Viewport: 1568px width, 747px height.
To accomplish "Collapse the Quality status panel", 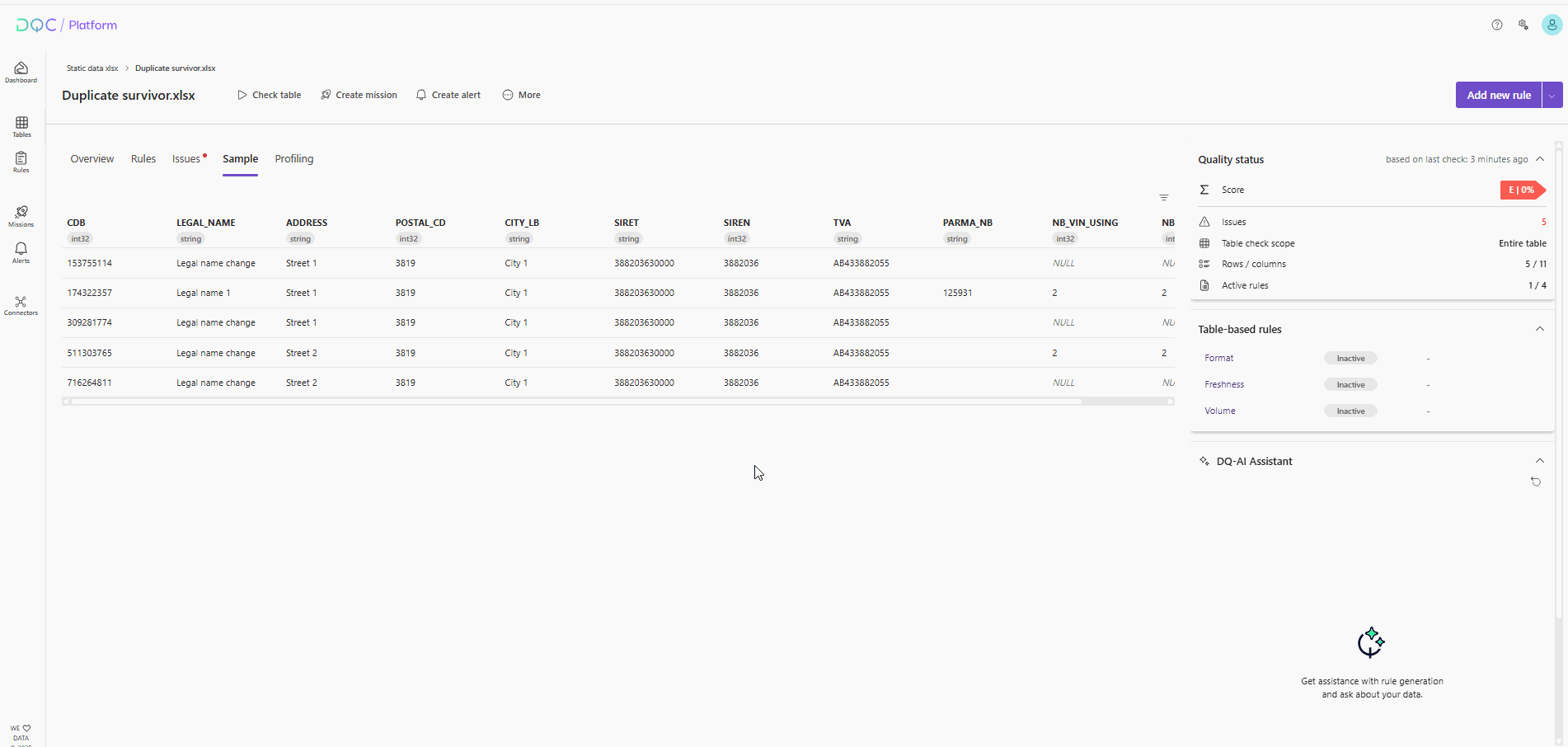I will pyautogui.click(x=1540, y=159).
